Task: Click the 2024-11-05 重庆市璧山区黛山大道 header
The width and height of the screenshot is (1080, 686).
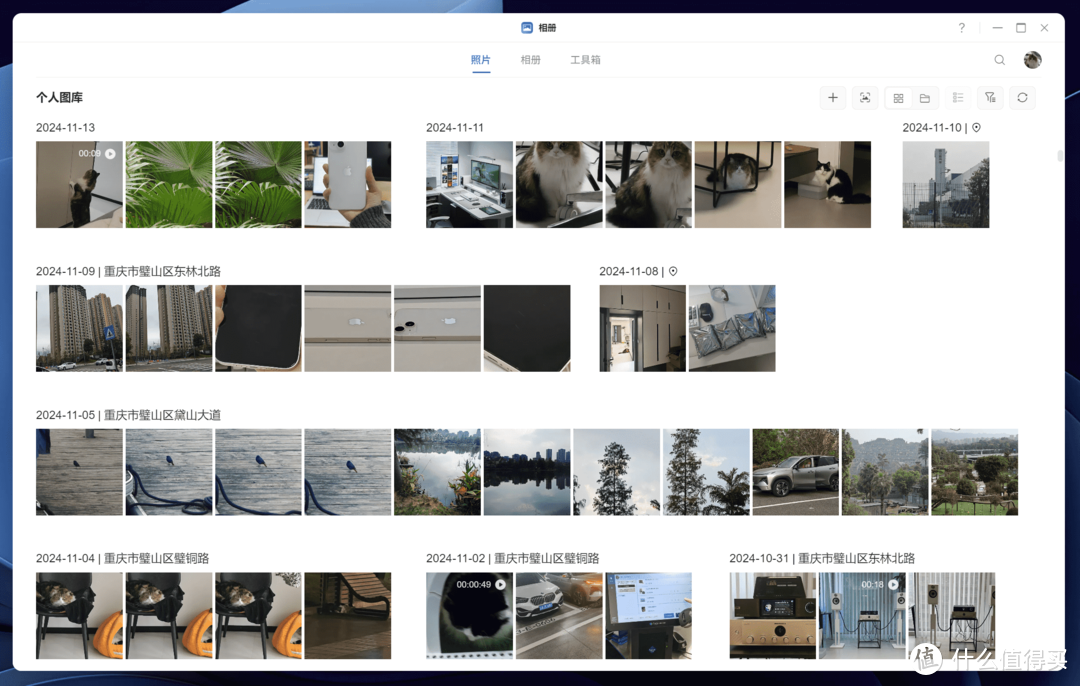Action: pyautogui.click(x=127, y=415)
